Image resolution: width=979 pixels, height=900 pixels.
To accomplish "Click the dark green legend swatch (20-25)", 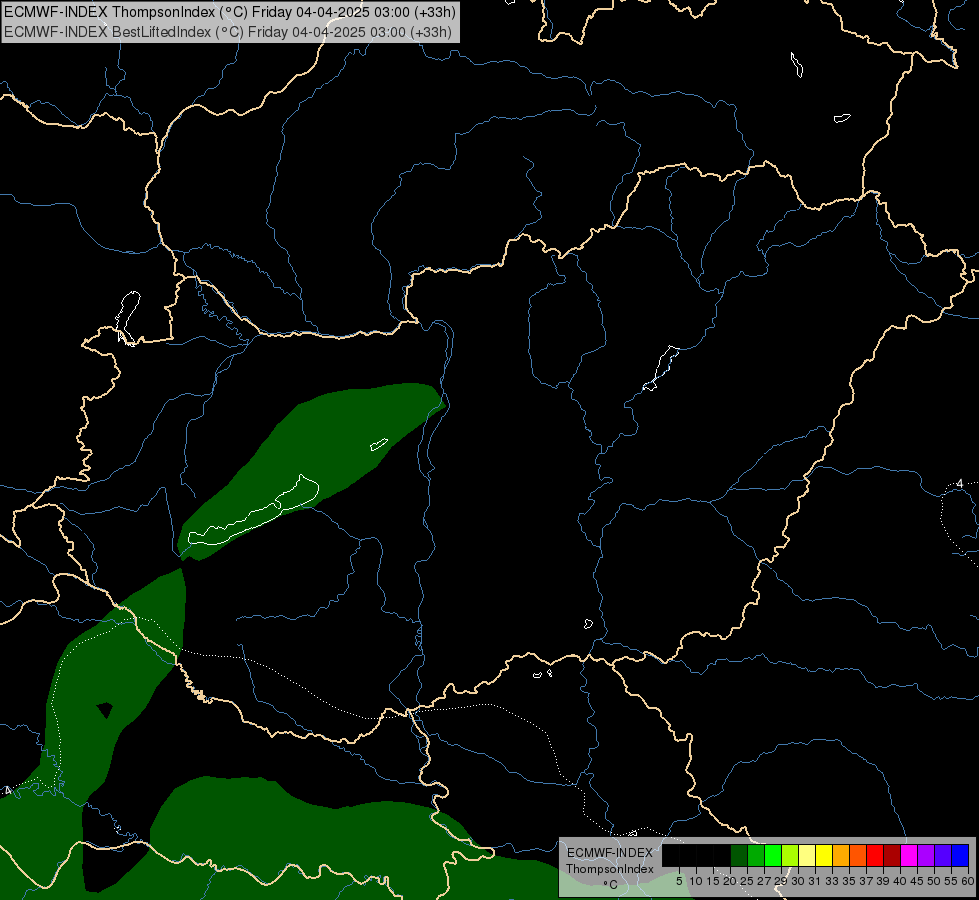I will pos(739,855).
